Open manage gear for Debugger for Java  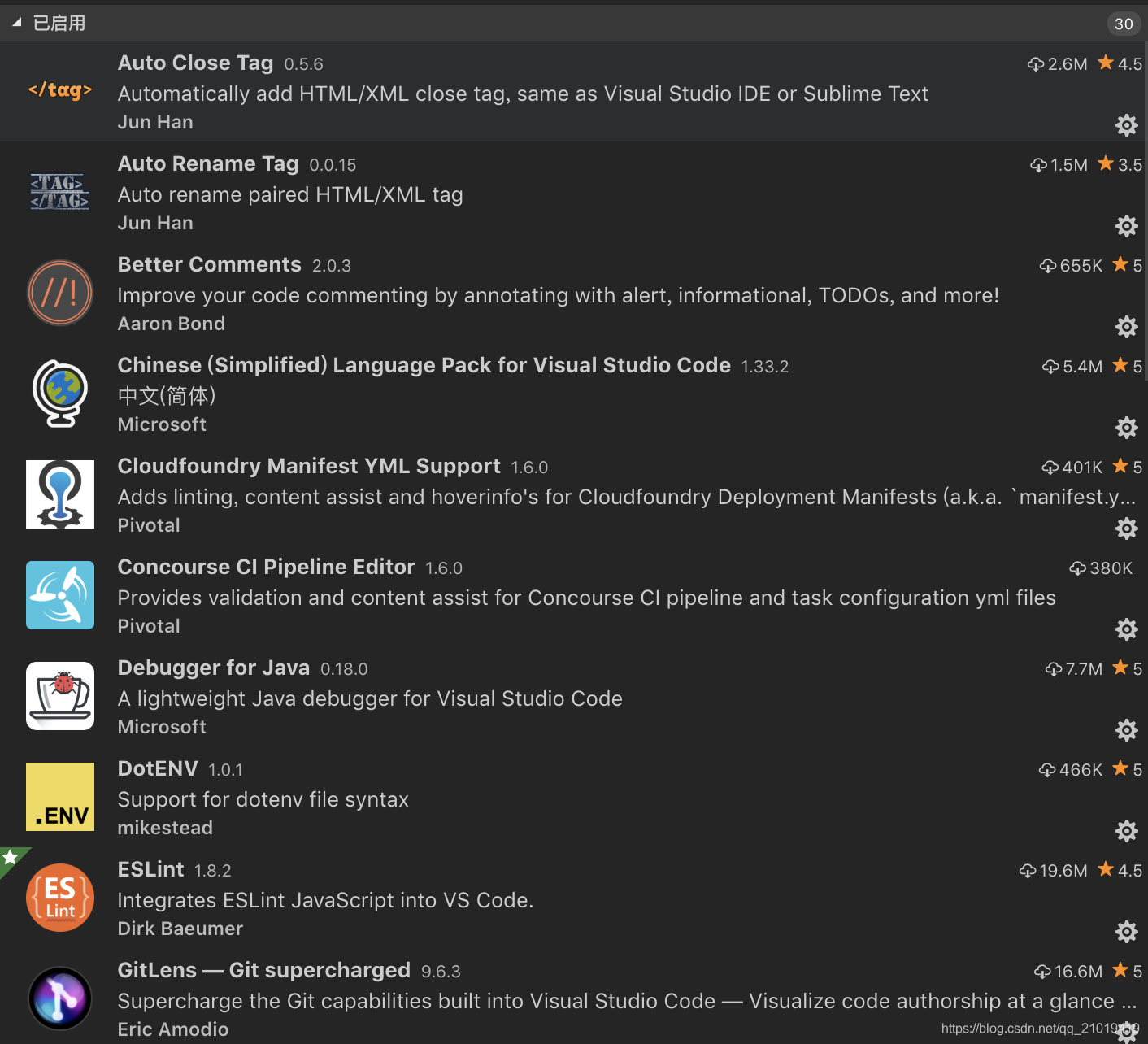(x=1126, y=729)
